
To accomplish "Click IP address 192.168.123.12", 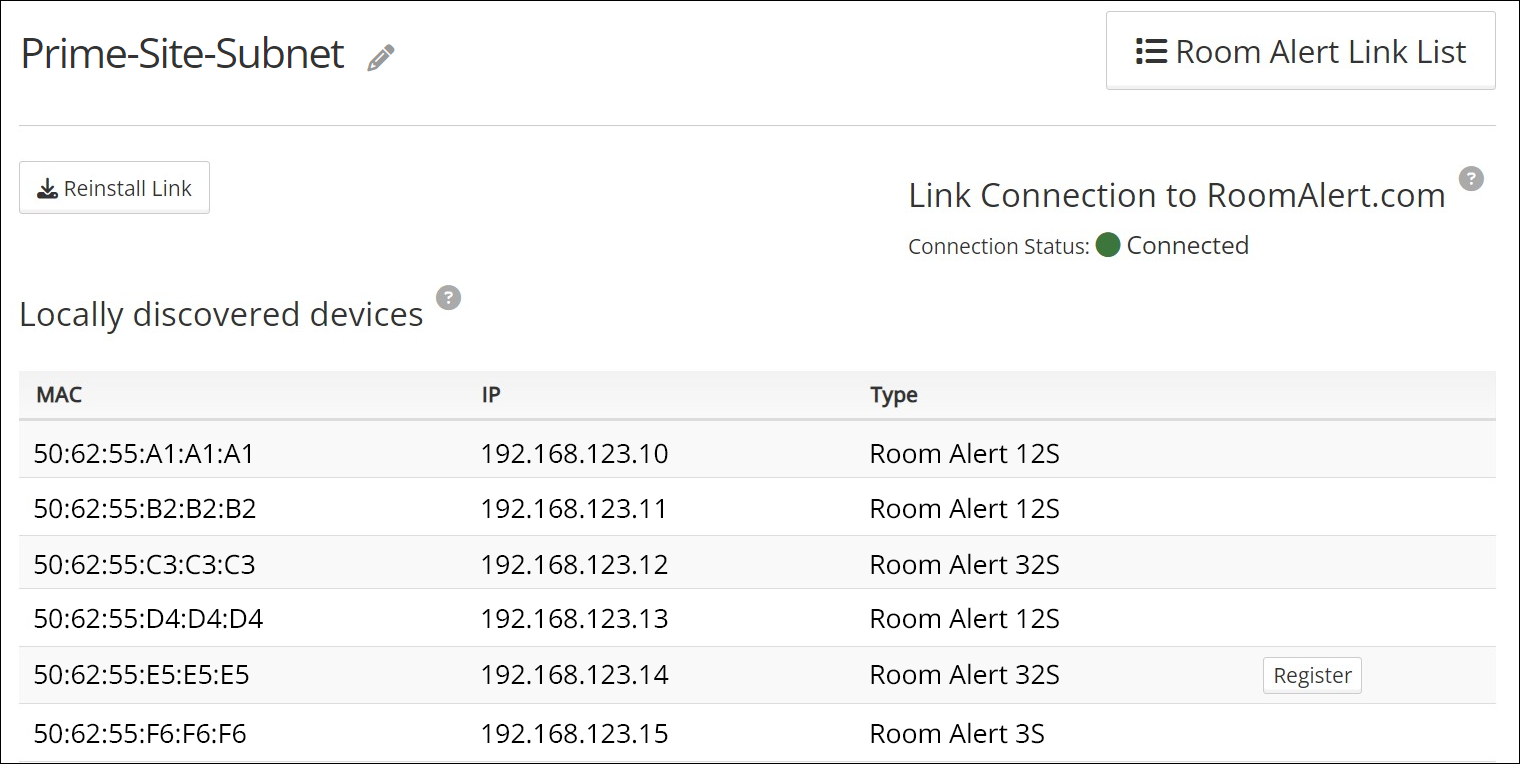I will (x=574, y=565).
